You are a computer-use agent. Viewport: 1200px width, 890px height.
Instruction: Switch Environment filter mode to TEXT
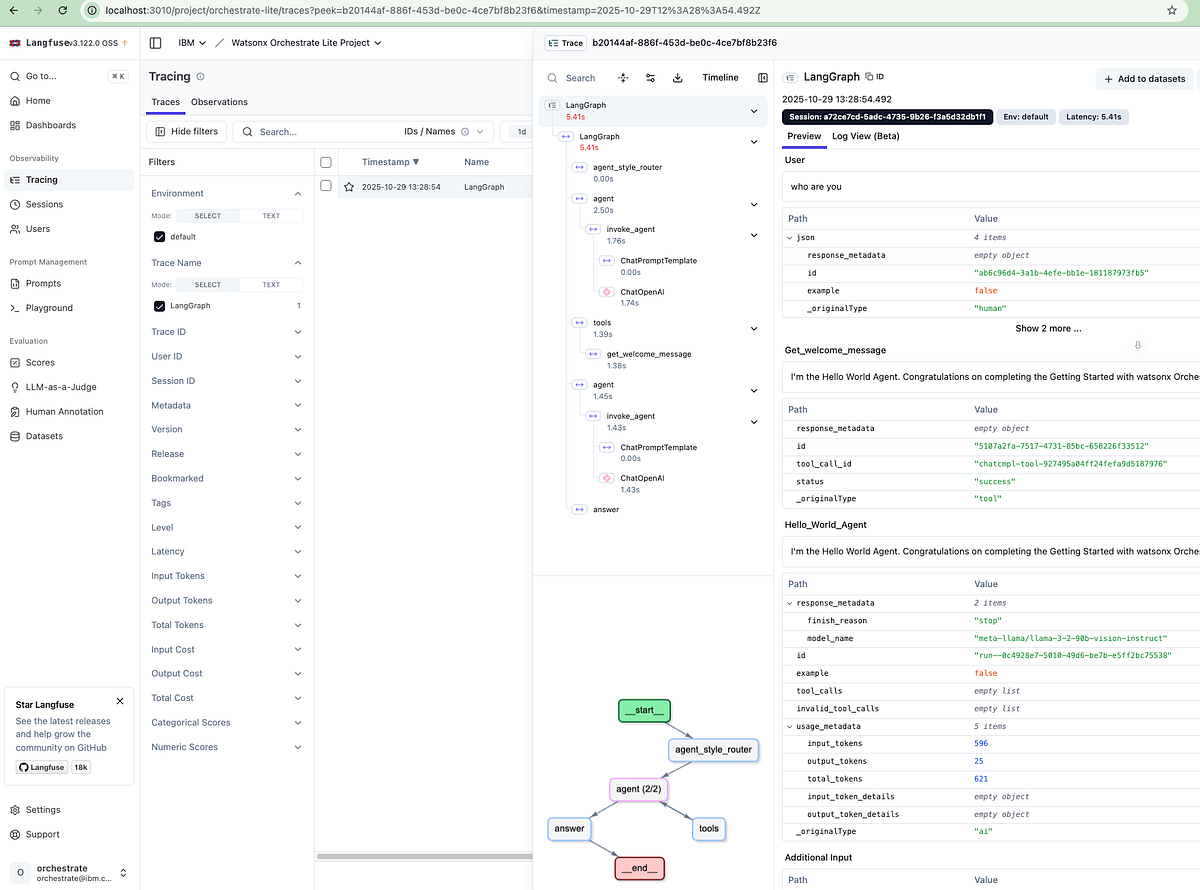[271, 216]
